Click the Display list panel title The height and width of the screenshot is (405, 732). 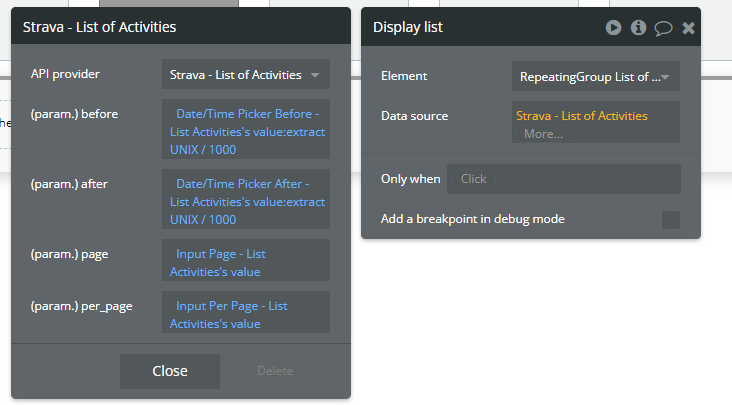click(408, 27)
